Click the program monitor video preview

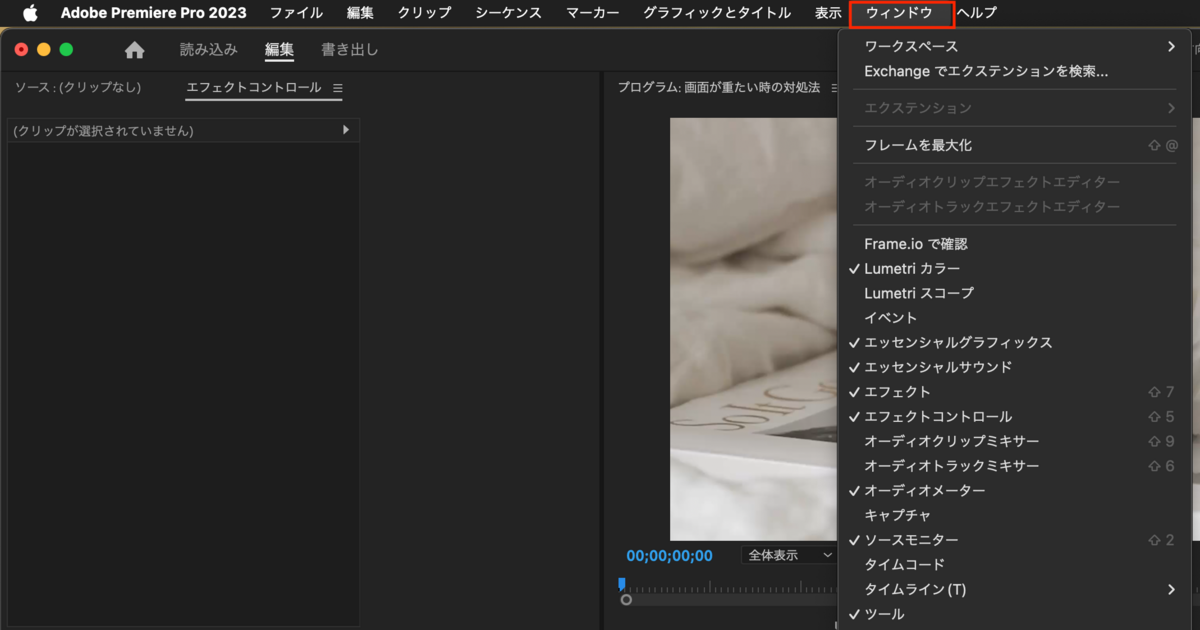(753, 329)
